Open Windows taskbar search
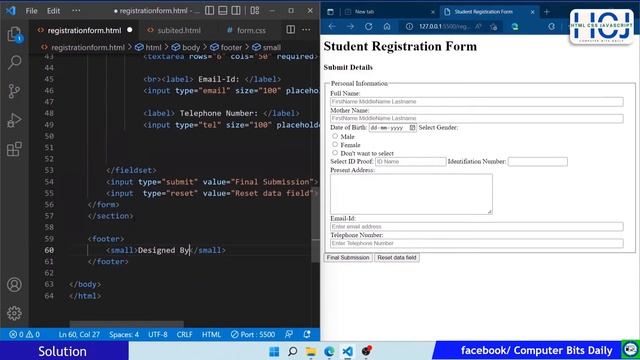The image size is (640, 360). tap(293, 351)
